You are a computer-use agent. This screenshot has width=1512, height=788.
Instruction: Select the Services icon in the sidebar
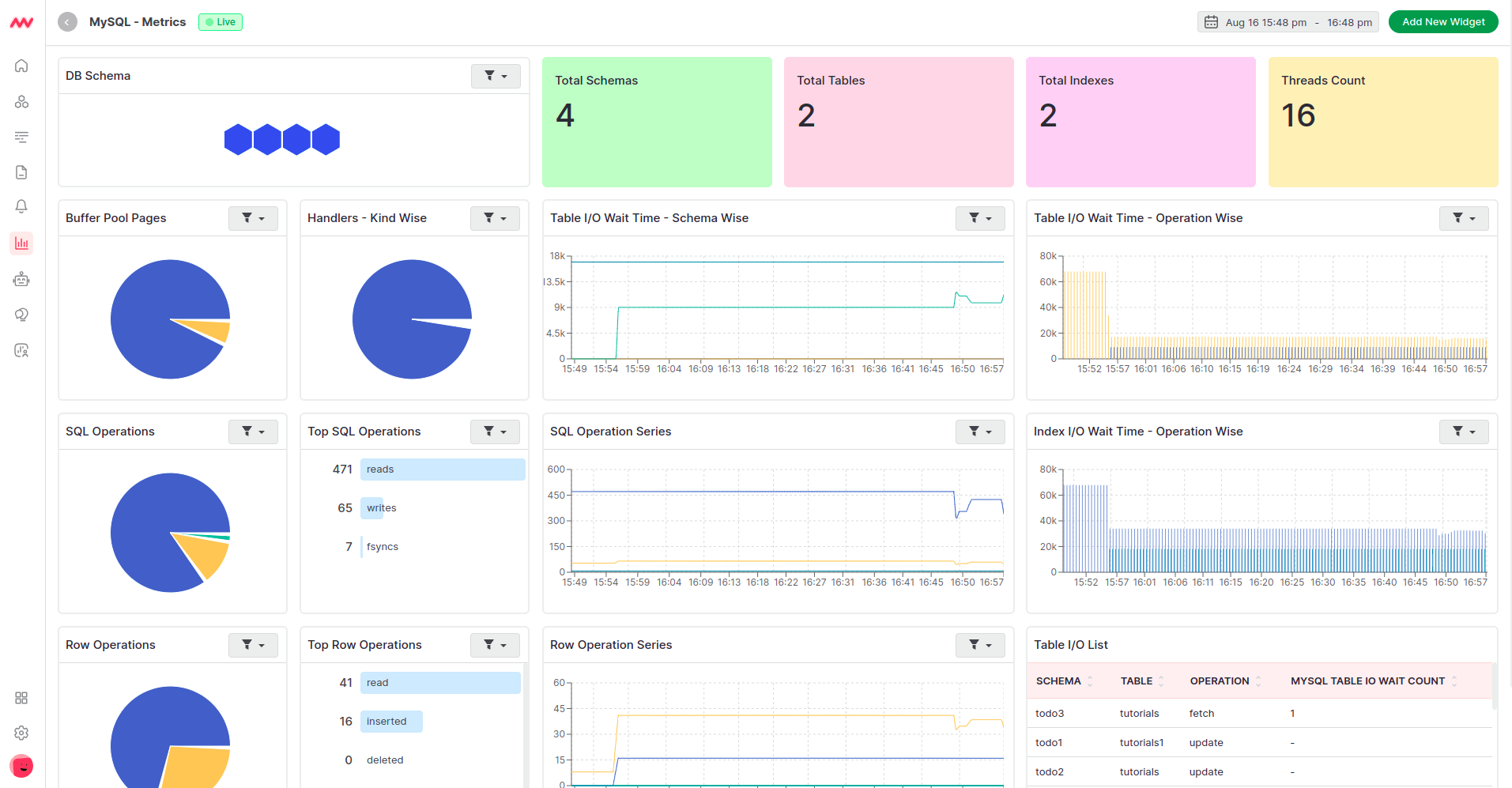pyautogui.click(x=21, y=101)
